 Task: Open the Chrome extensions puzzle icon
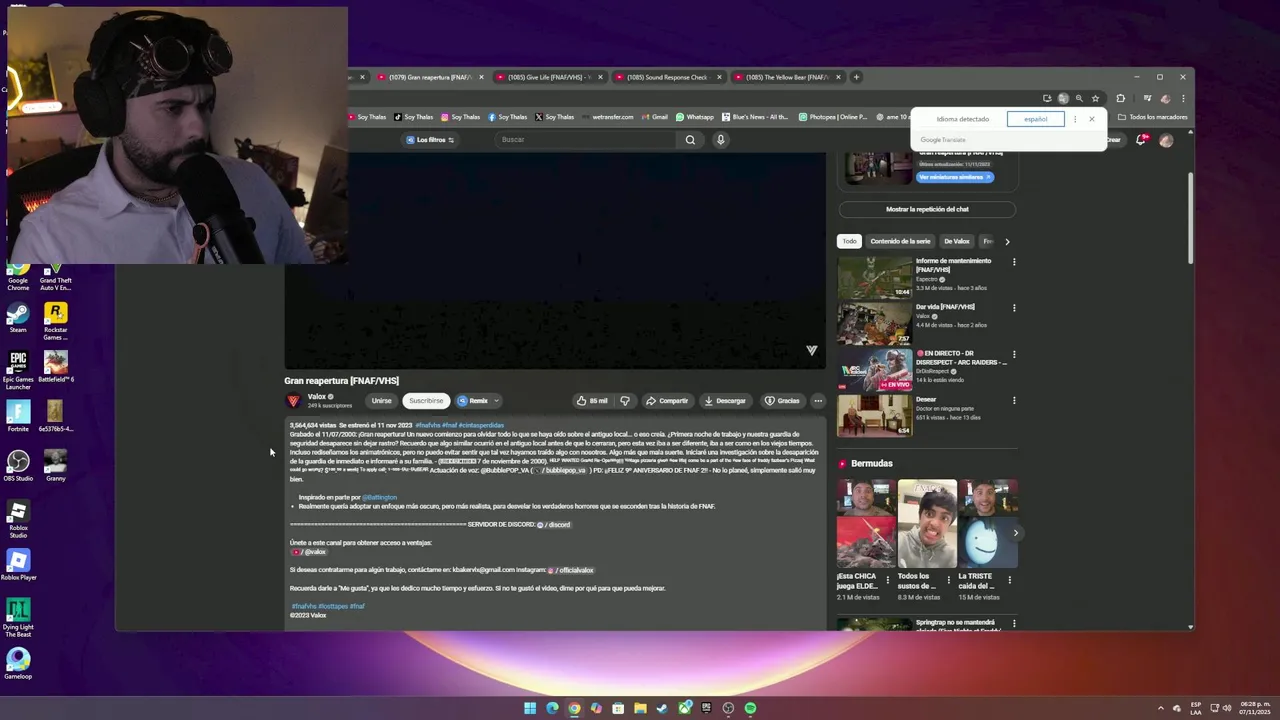point(1120,98)
